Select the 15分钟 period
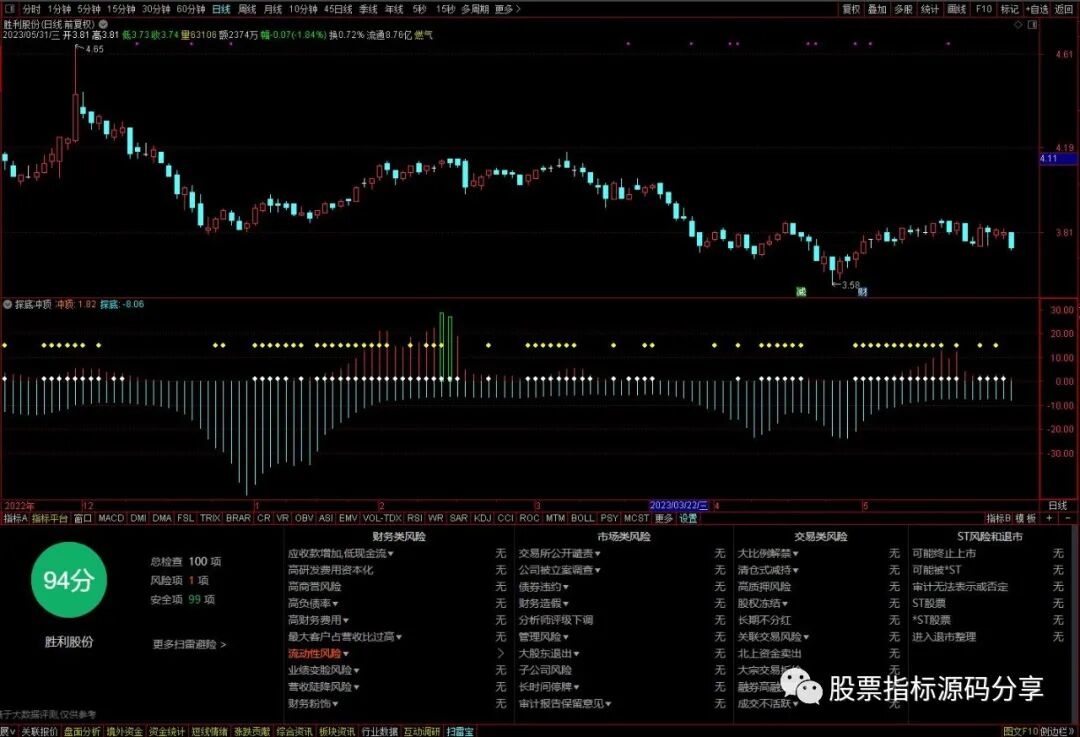The height and width of the screenshot is (737, 1080). point(121,9)
